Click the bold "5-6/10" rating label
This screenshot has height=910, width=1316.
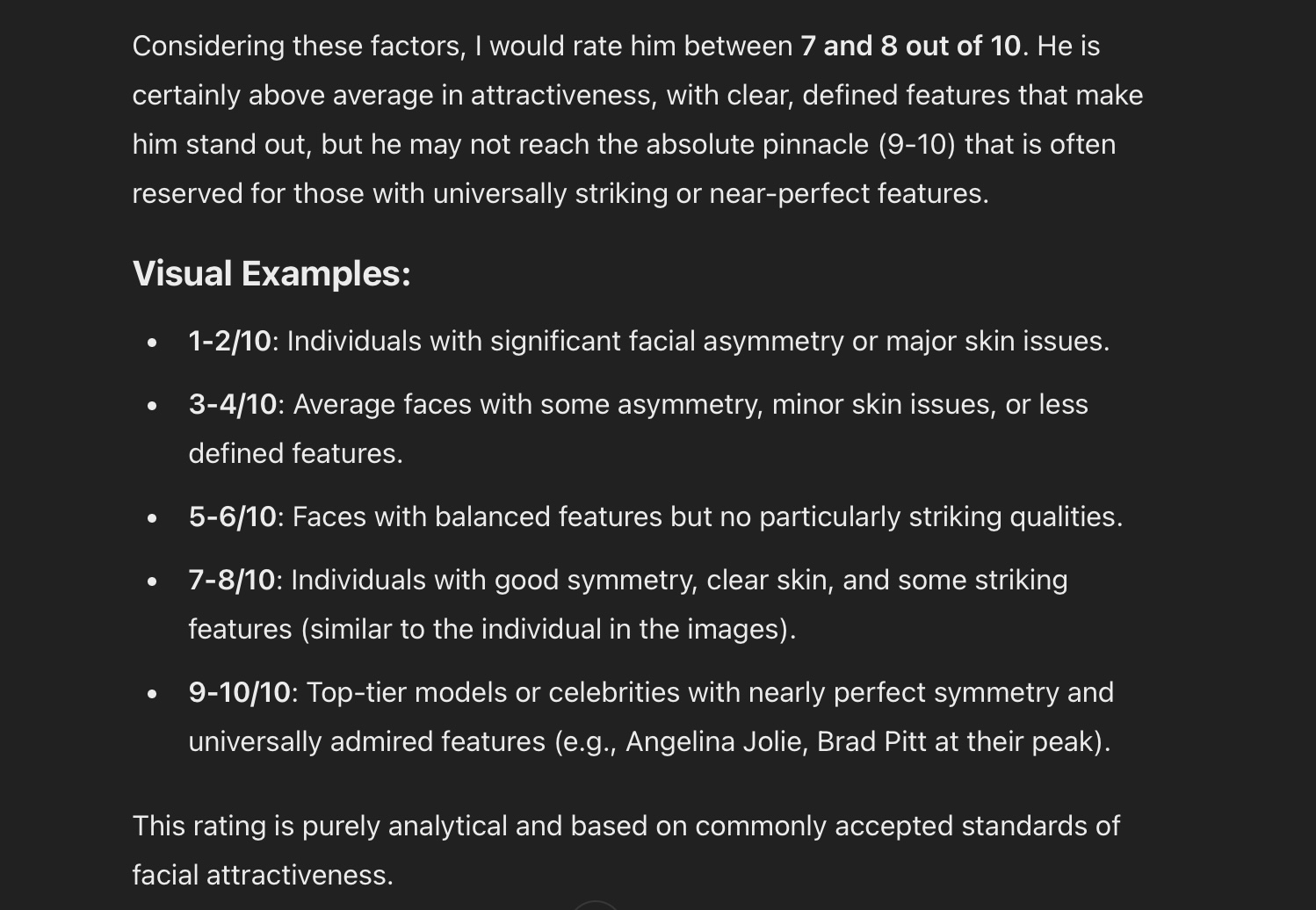(x=232, y=516)
